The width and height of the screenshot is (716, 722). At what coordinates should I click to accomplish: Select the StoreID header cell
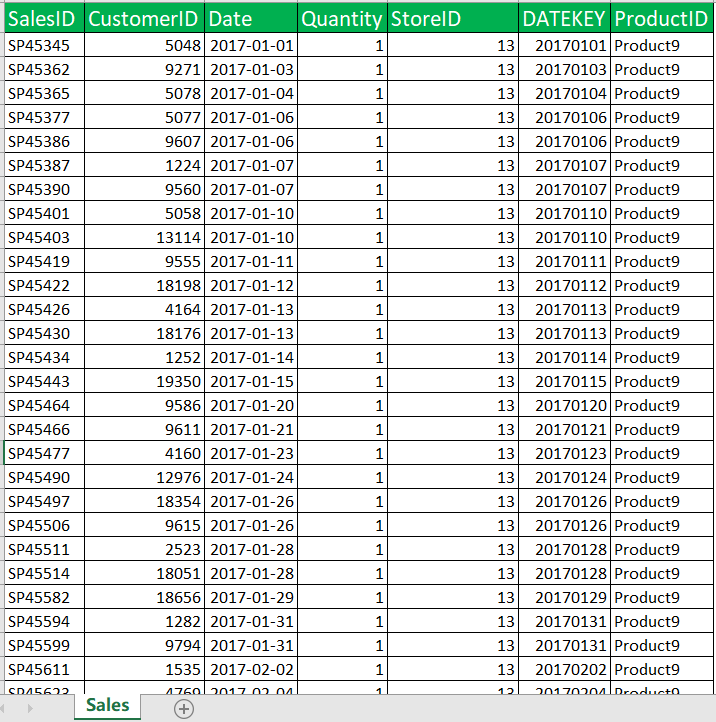pyautogui.click(x=453, y=18)
